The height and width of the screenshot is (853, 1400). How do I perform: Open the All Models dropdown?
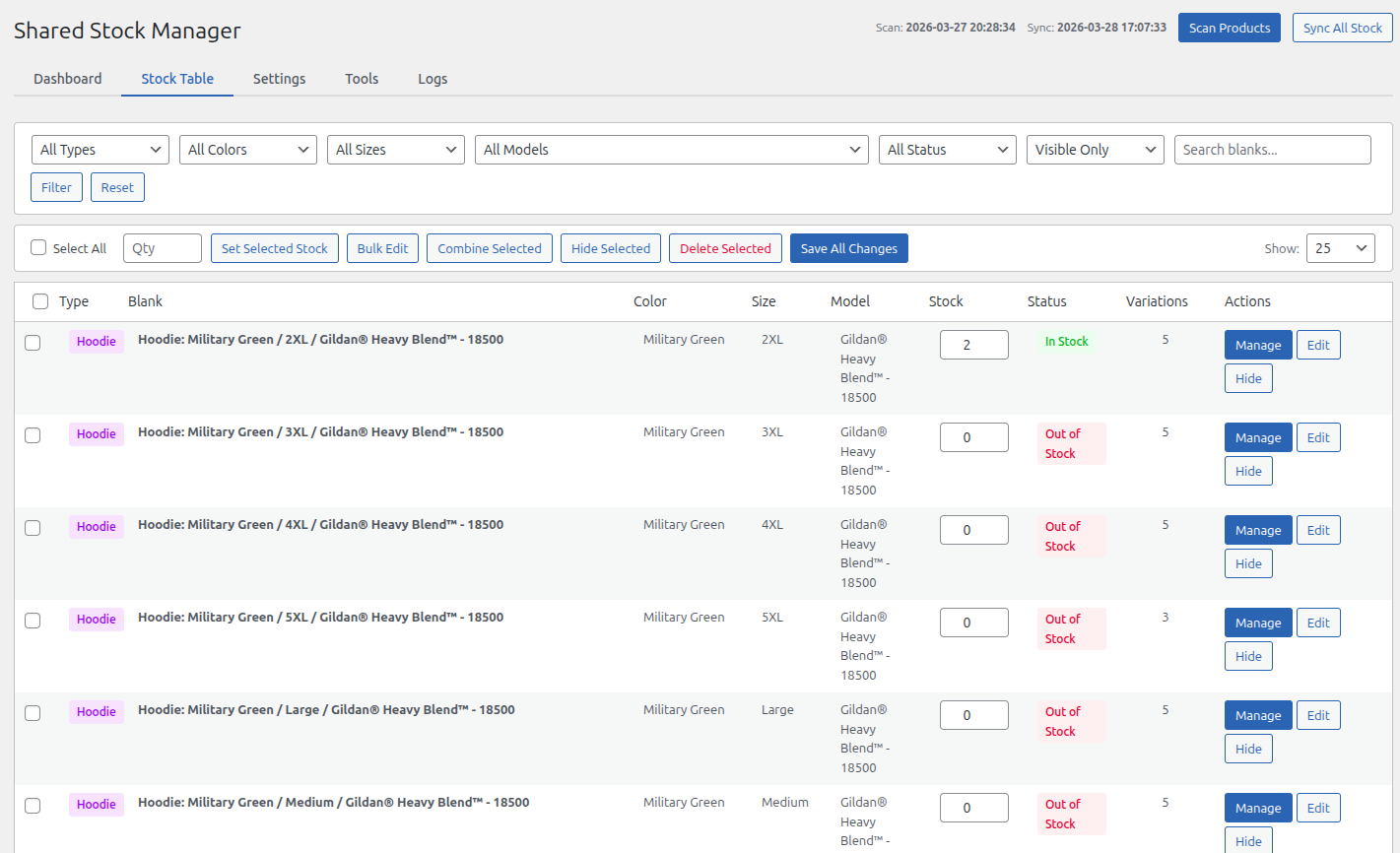pyautogui.click(x=671, y=149)
